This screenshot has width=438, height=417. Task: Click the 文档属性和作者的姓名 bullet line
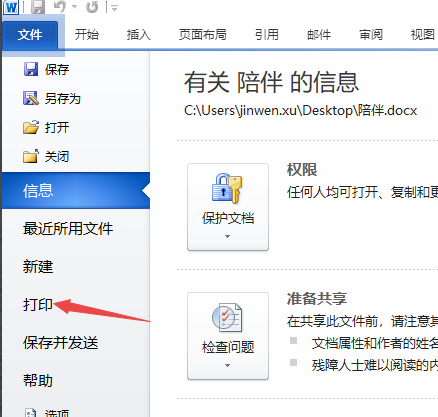point(375,343)
